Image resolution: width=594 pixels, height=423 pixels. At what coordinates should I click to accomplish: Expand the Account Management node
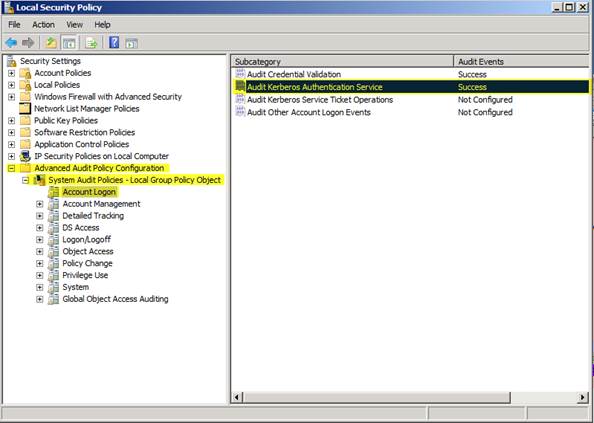[x=39, y=204]
